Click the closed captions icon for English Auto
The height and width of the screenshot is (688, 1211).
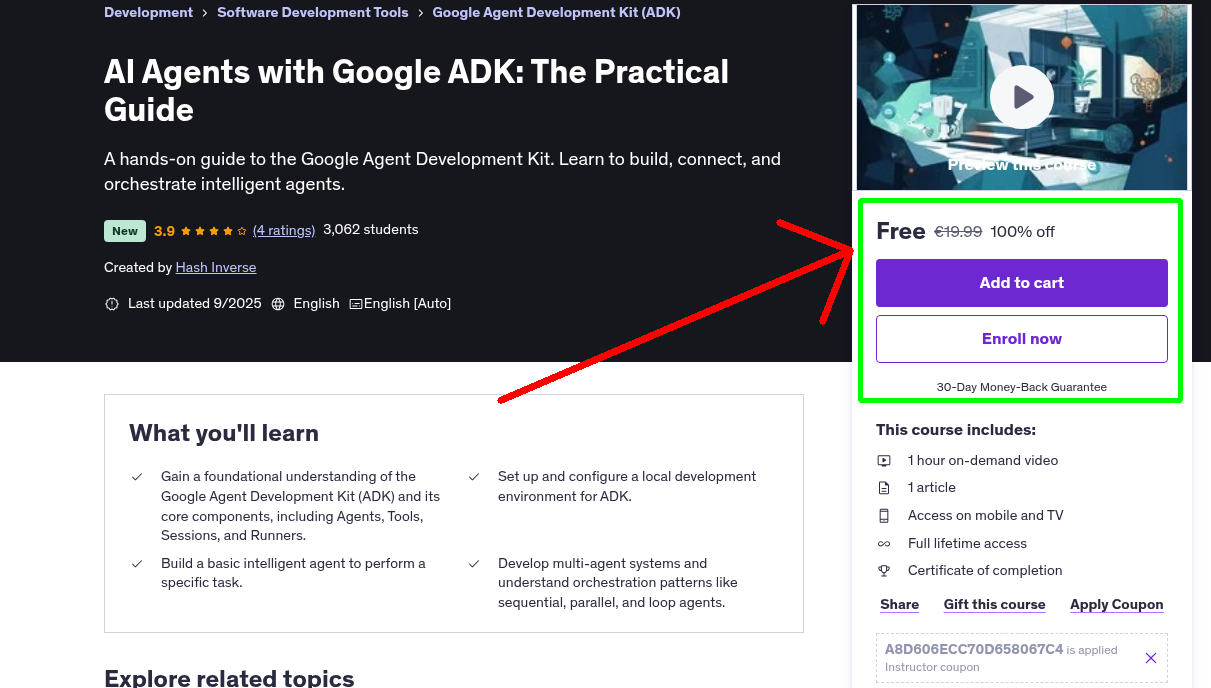[x=355, y=303]
